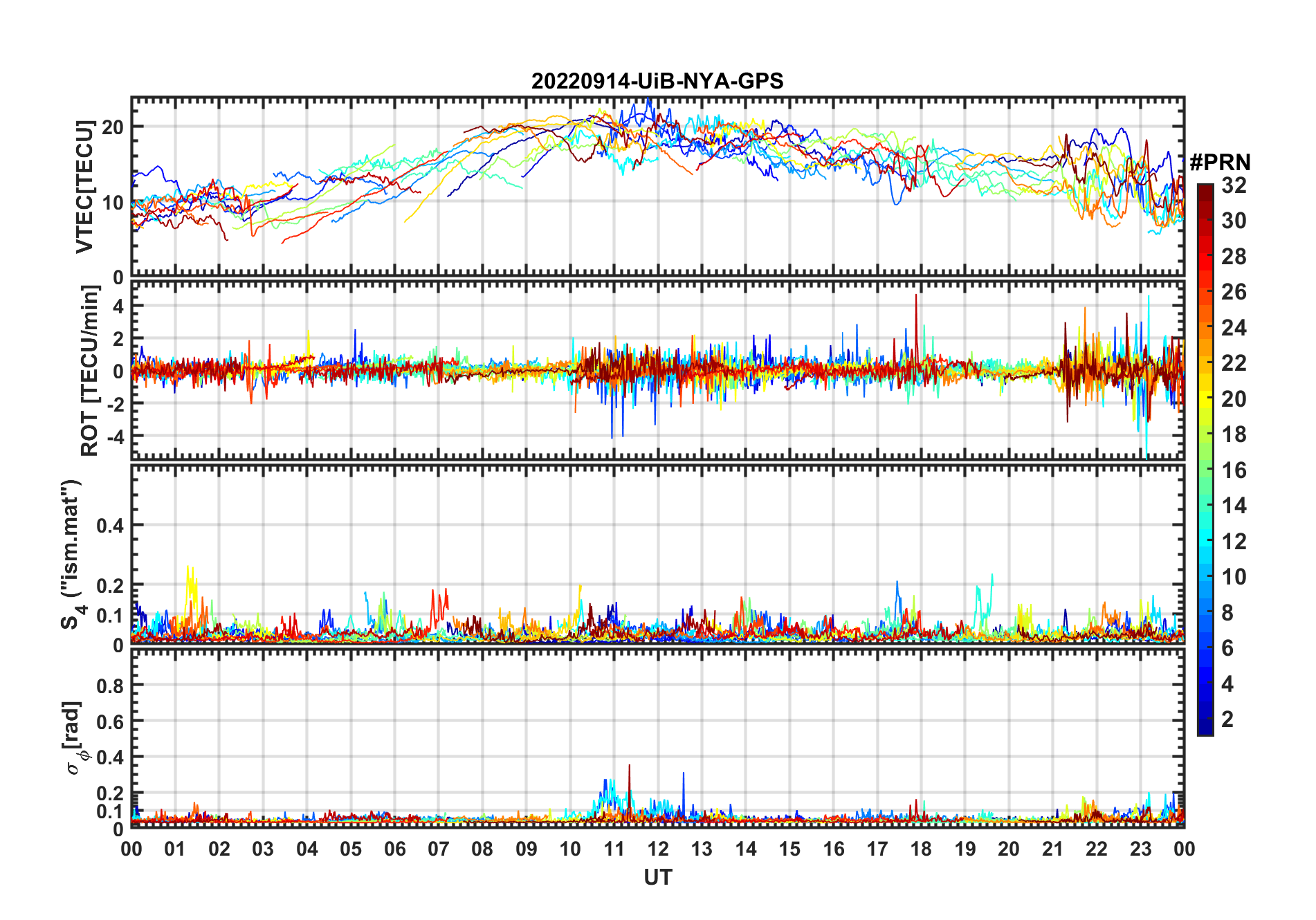
Task: Select colorbar tick label 28
Action: (x=1234, y=257)
